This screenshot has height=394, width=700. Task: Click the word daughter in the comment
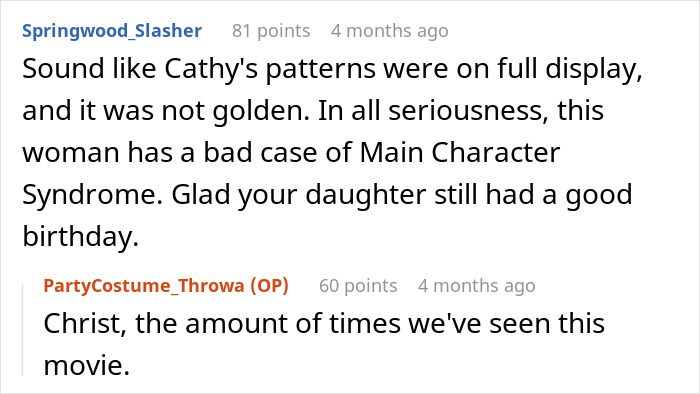tap(366, 195)
